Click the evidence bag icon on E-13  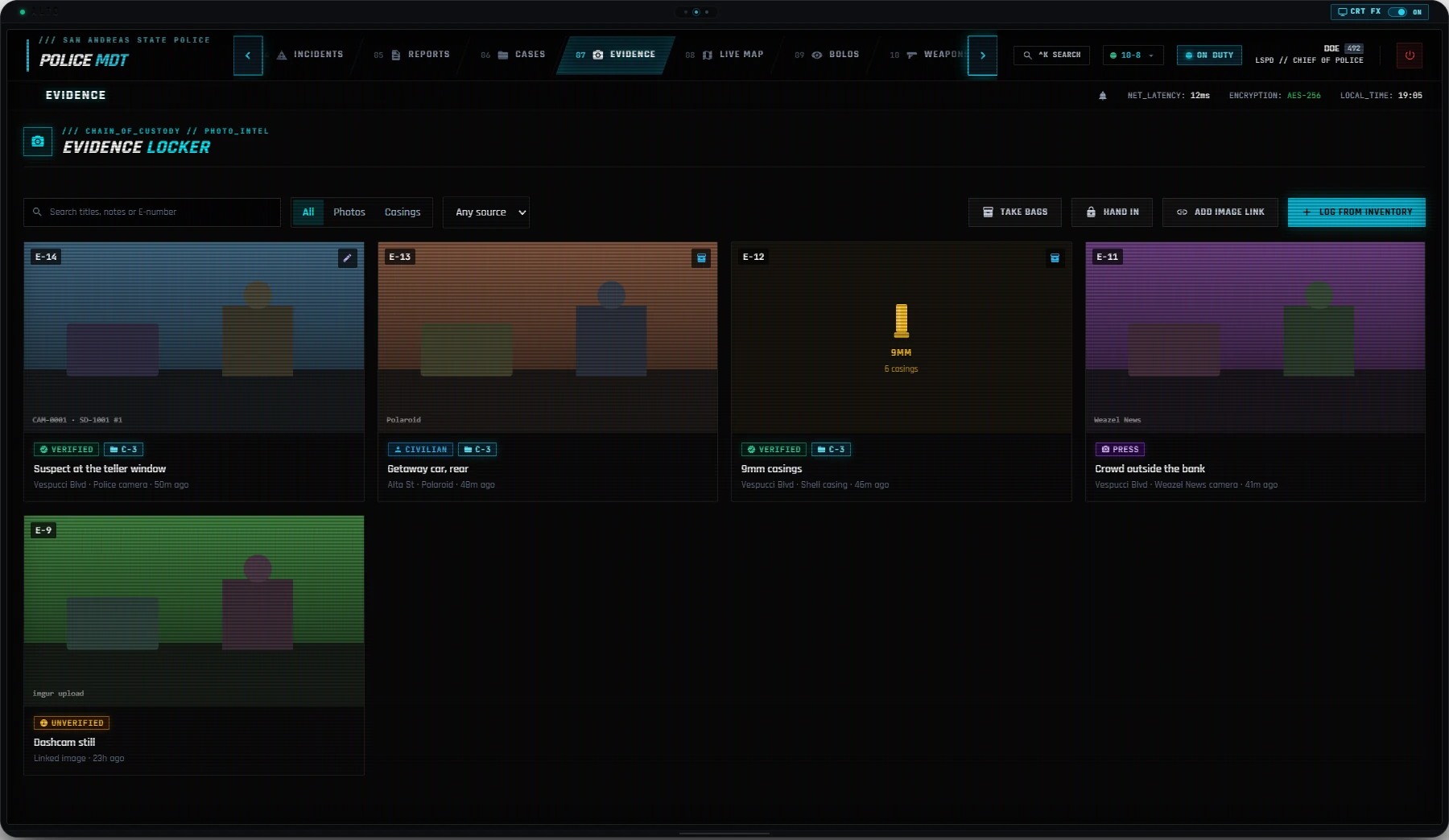coord(701,258)
